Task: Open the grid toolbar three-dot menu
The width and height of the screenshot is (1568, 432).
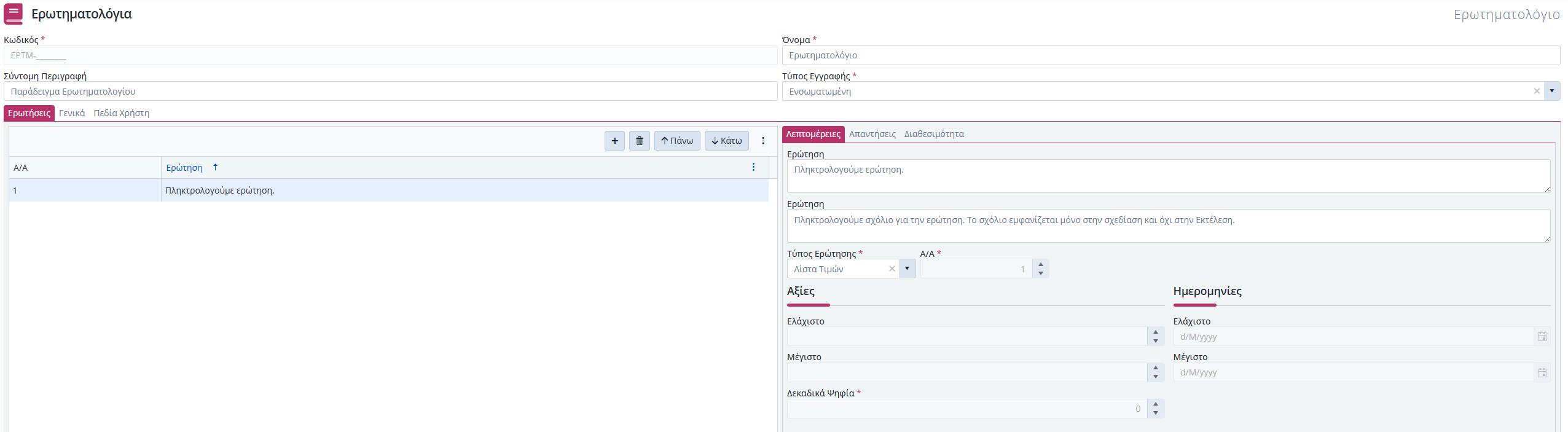Action: click(x=763, y=141)
